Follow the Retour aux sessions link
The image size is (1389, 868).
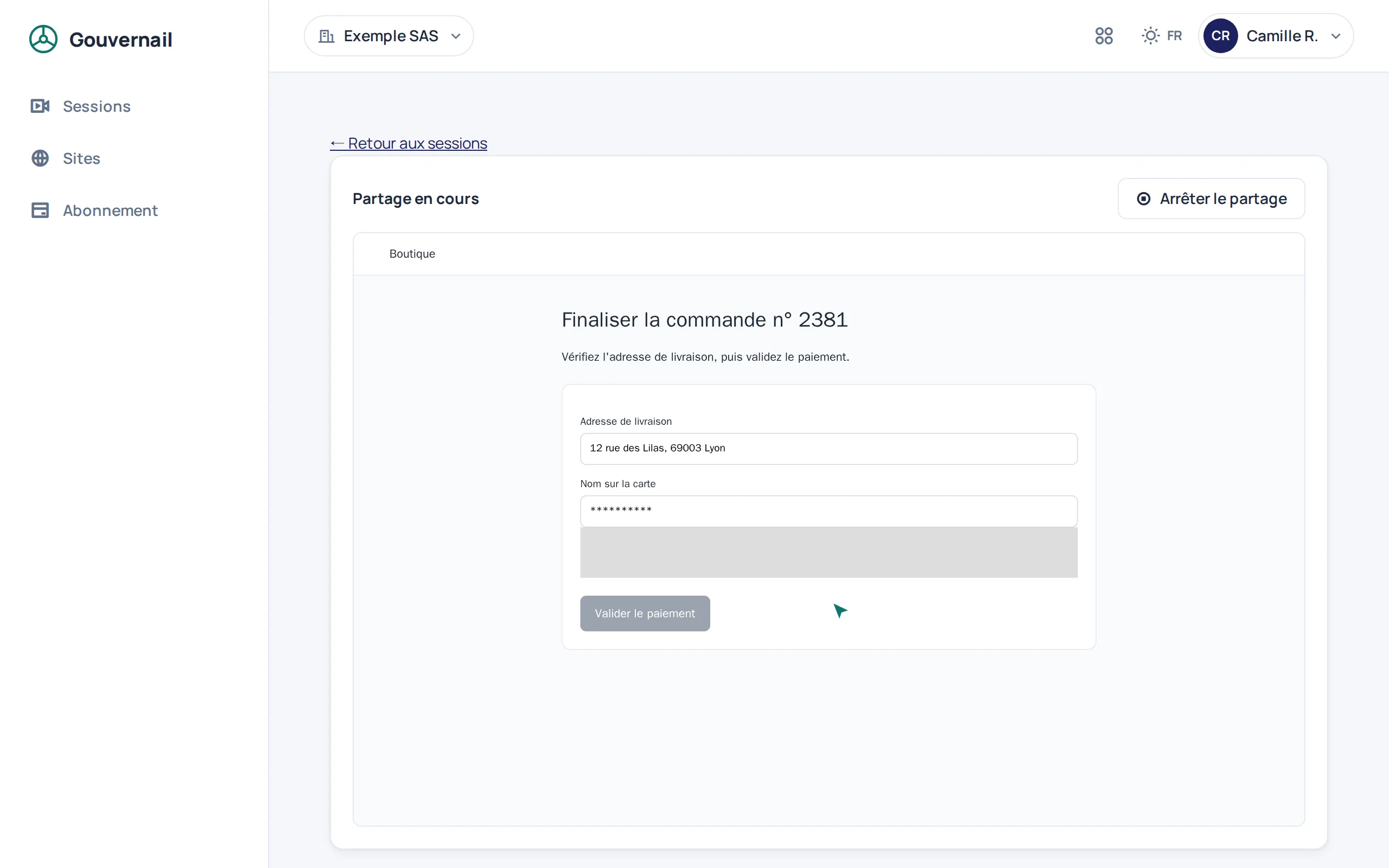click(409, 144)
